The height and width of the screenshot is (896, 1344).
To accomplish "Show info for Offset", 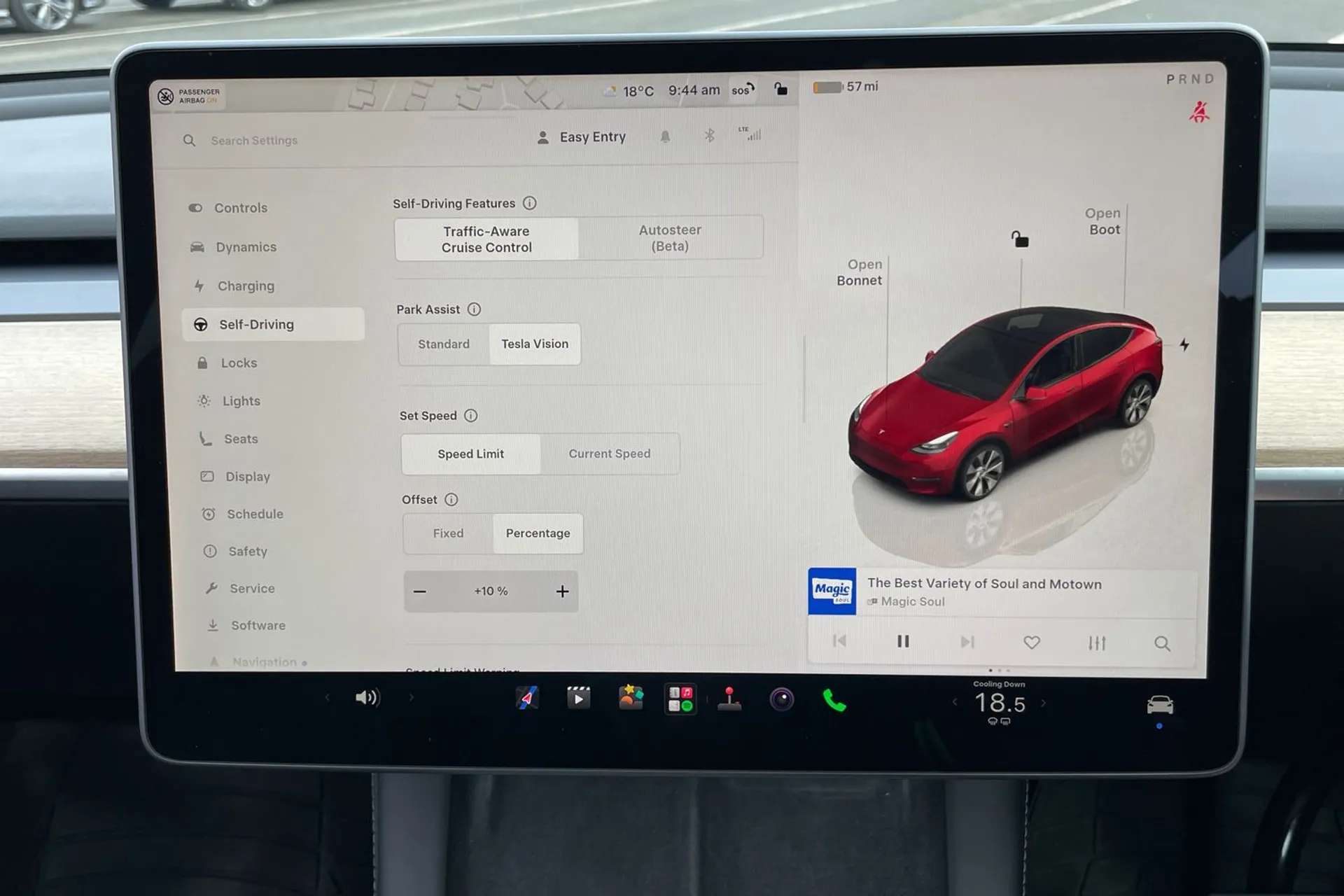I will point(451,499).
